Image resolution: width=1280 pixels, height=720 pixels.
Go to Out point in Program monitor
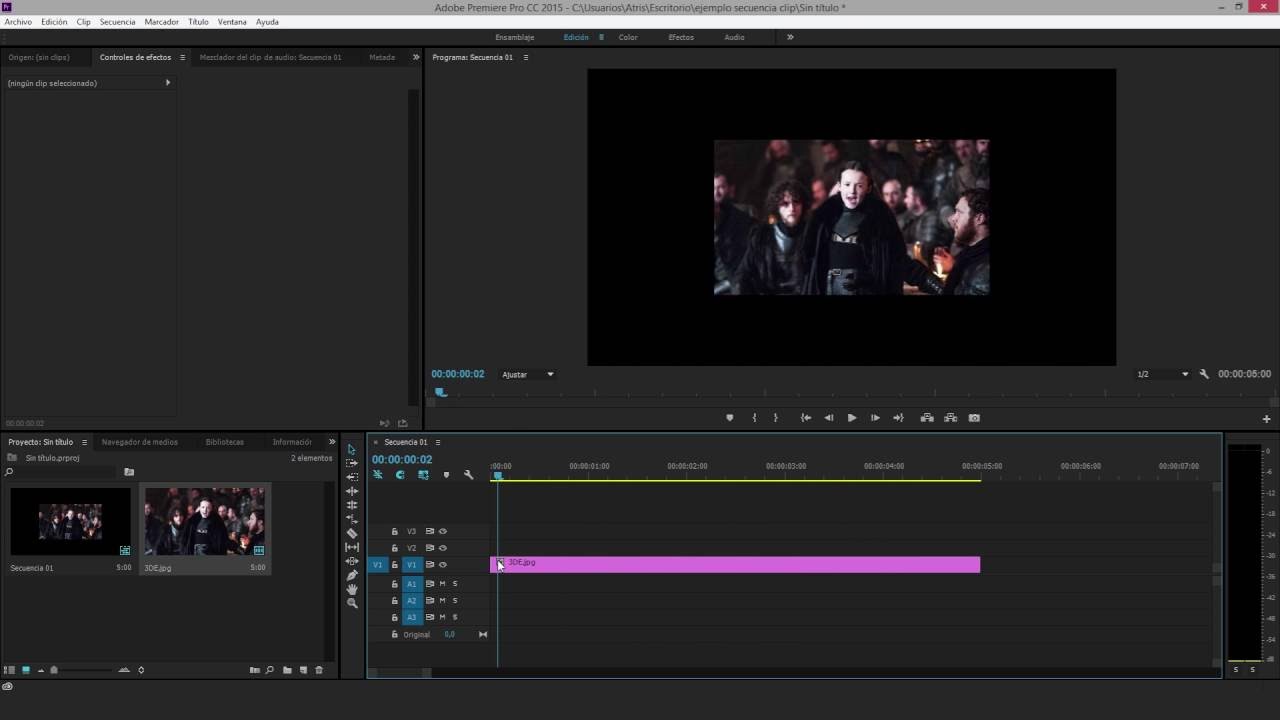[x=898, y=418]
